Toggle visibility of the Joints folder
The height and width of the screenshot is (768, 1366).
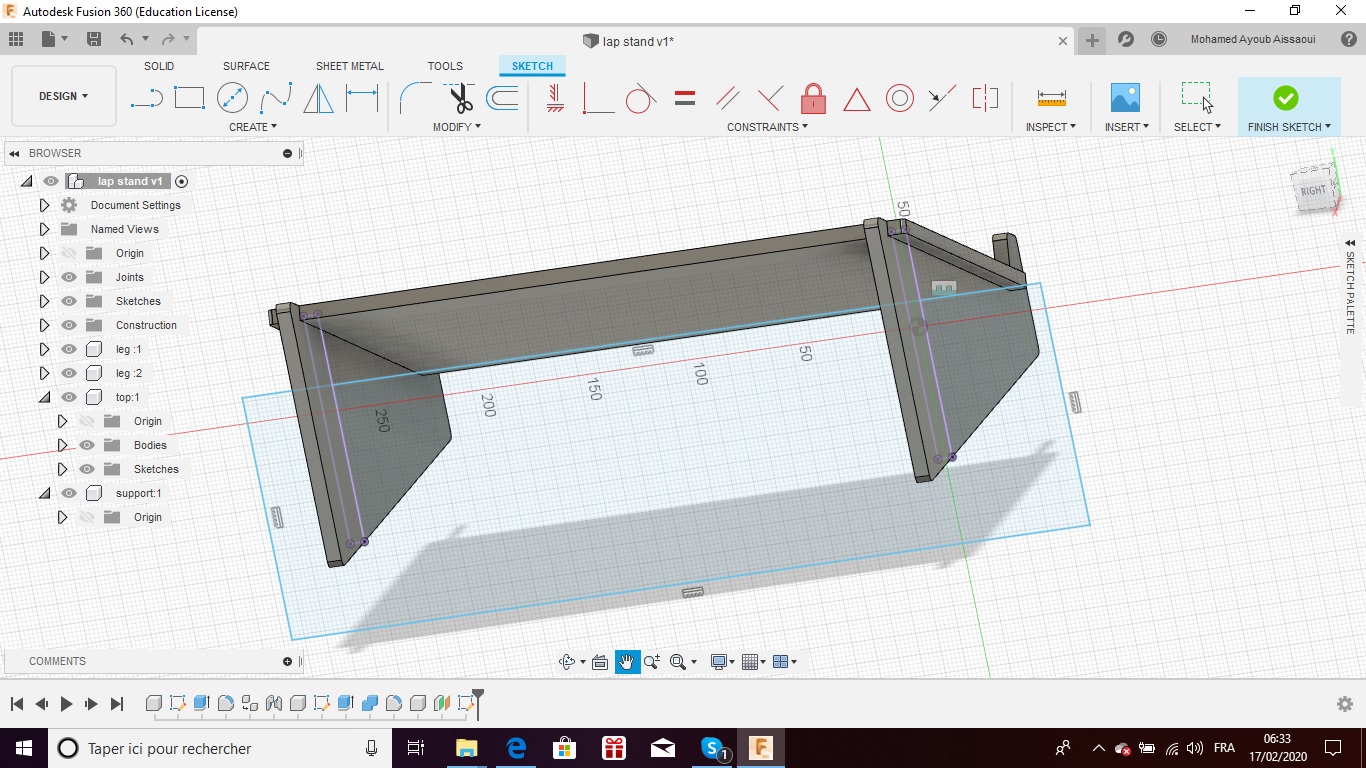pos(69,277)
